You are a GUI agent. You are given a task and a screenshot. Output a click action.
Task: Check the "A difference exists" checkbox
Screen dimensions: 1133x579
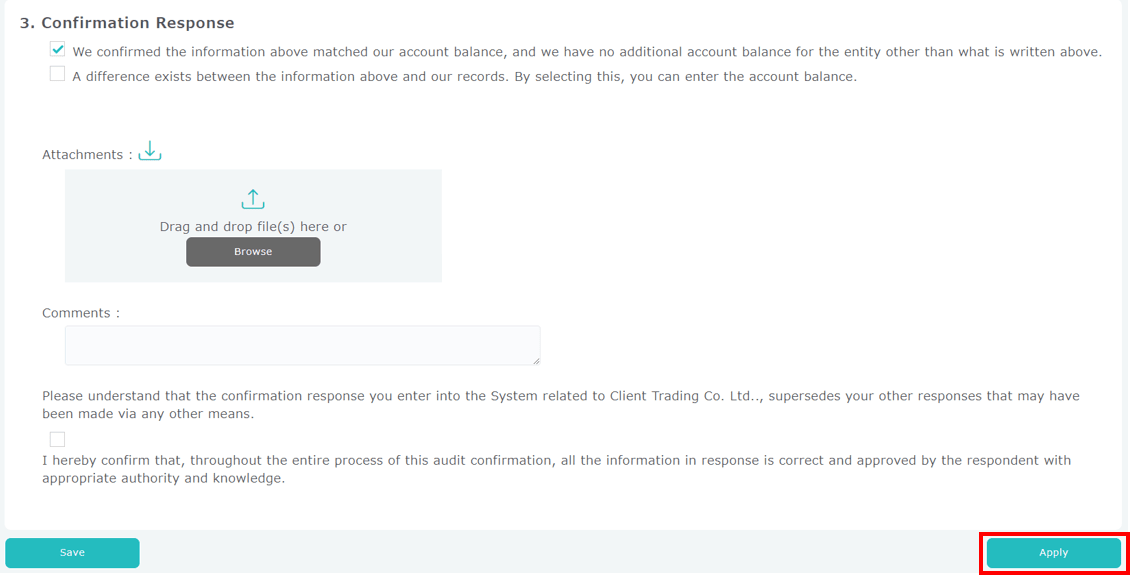click(x=58, y=74)
